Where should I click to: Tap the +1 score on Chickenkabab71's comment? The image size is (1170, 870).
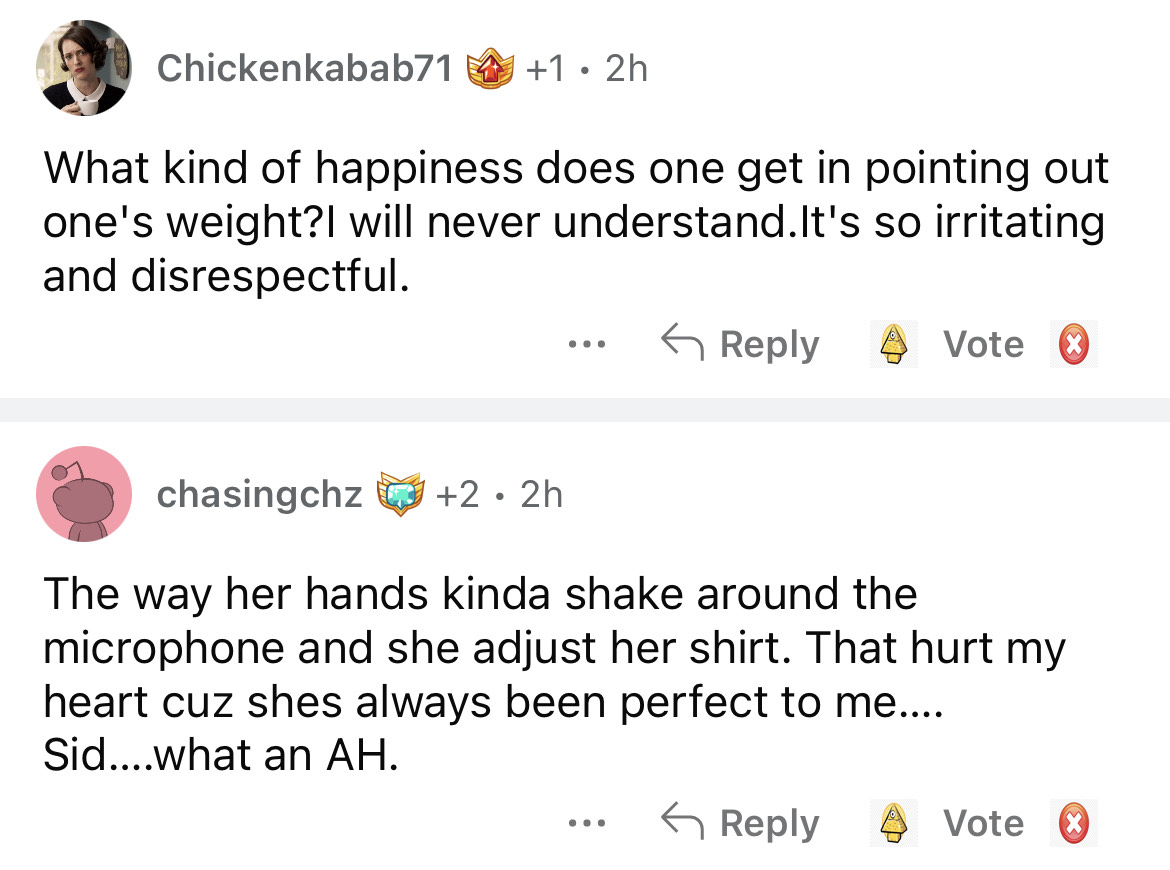click(x=548, y=69)
